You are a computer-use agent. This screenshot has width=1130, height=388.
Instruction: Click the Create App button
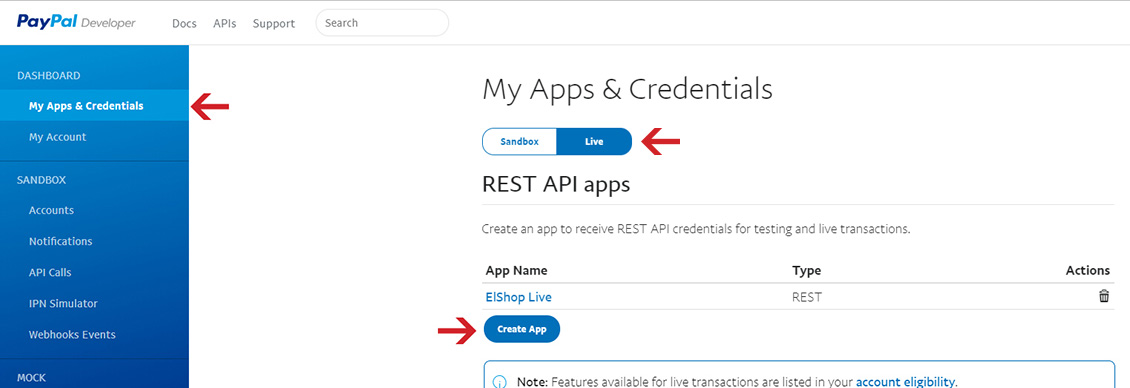coord(522,329)
